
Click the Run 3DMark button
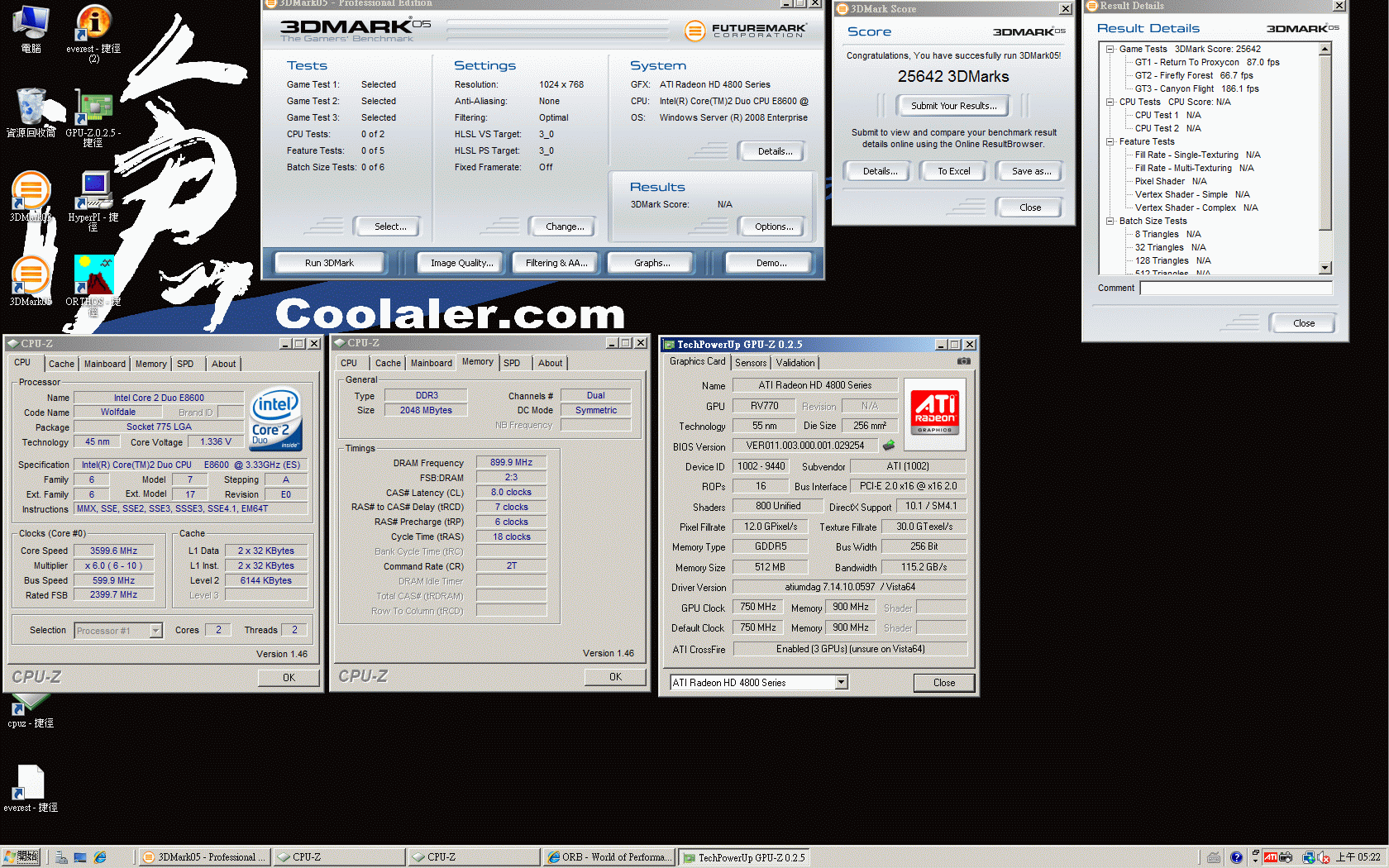pyautogui.click(x=329, y=263)
